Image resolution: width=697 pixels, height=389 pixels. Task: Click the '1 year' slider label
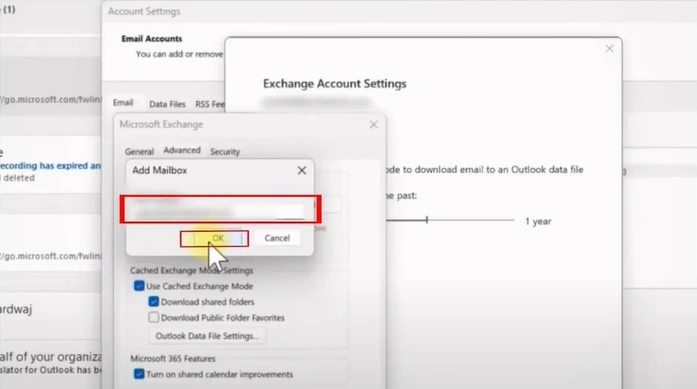[538, 221]
